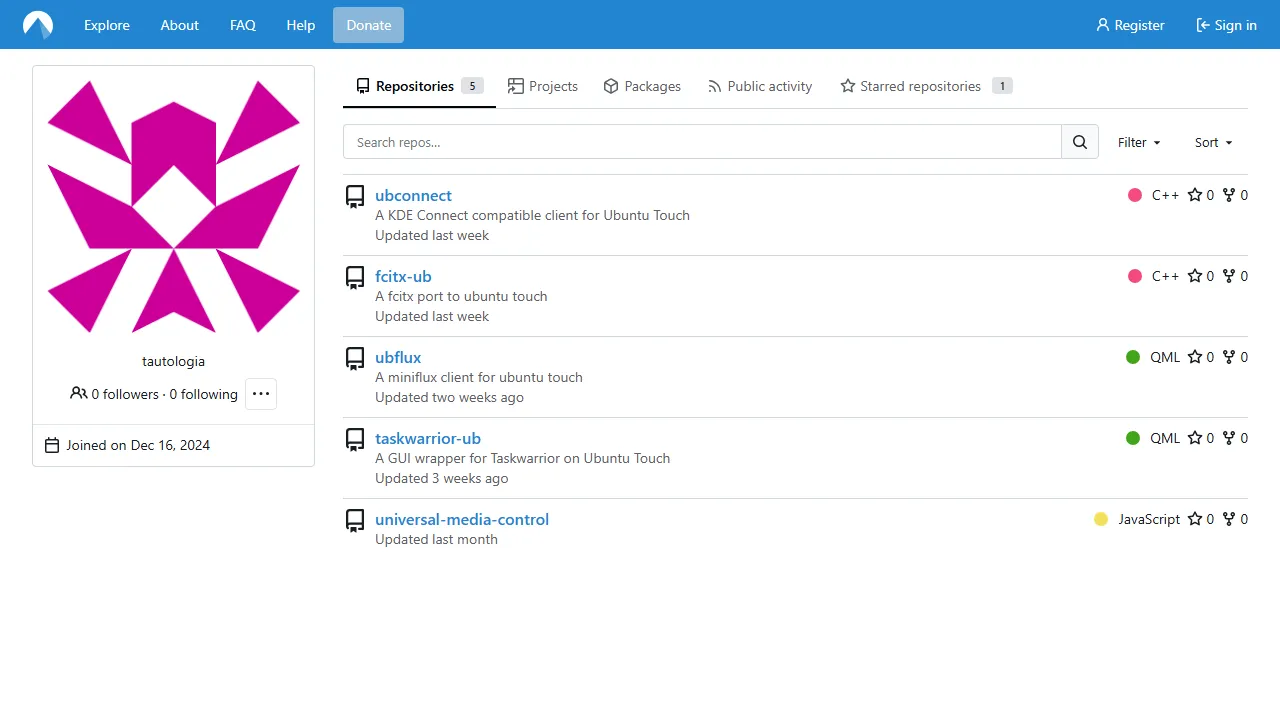Click the Sign in link
Image resolution: width=1280 pixels, height=720 pixels.
(1226, 25)
